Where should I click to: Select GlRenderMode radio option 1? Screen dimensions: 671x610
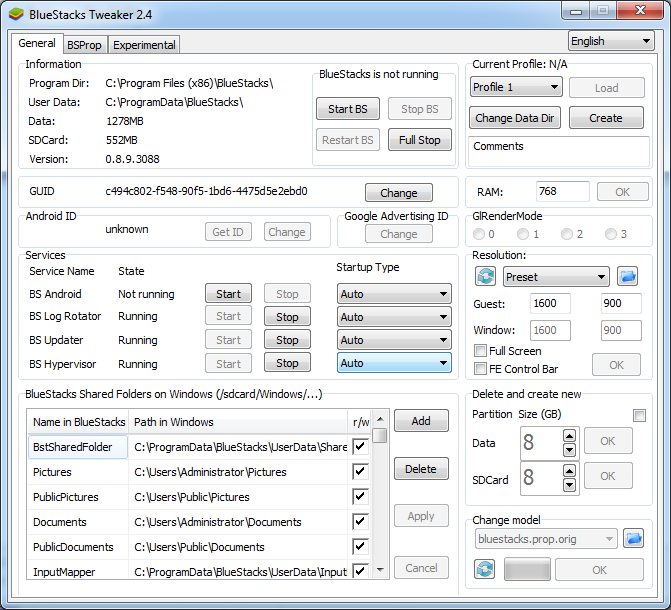pos(523,234)
